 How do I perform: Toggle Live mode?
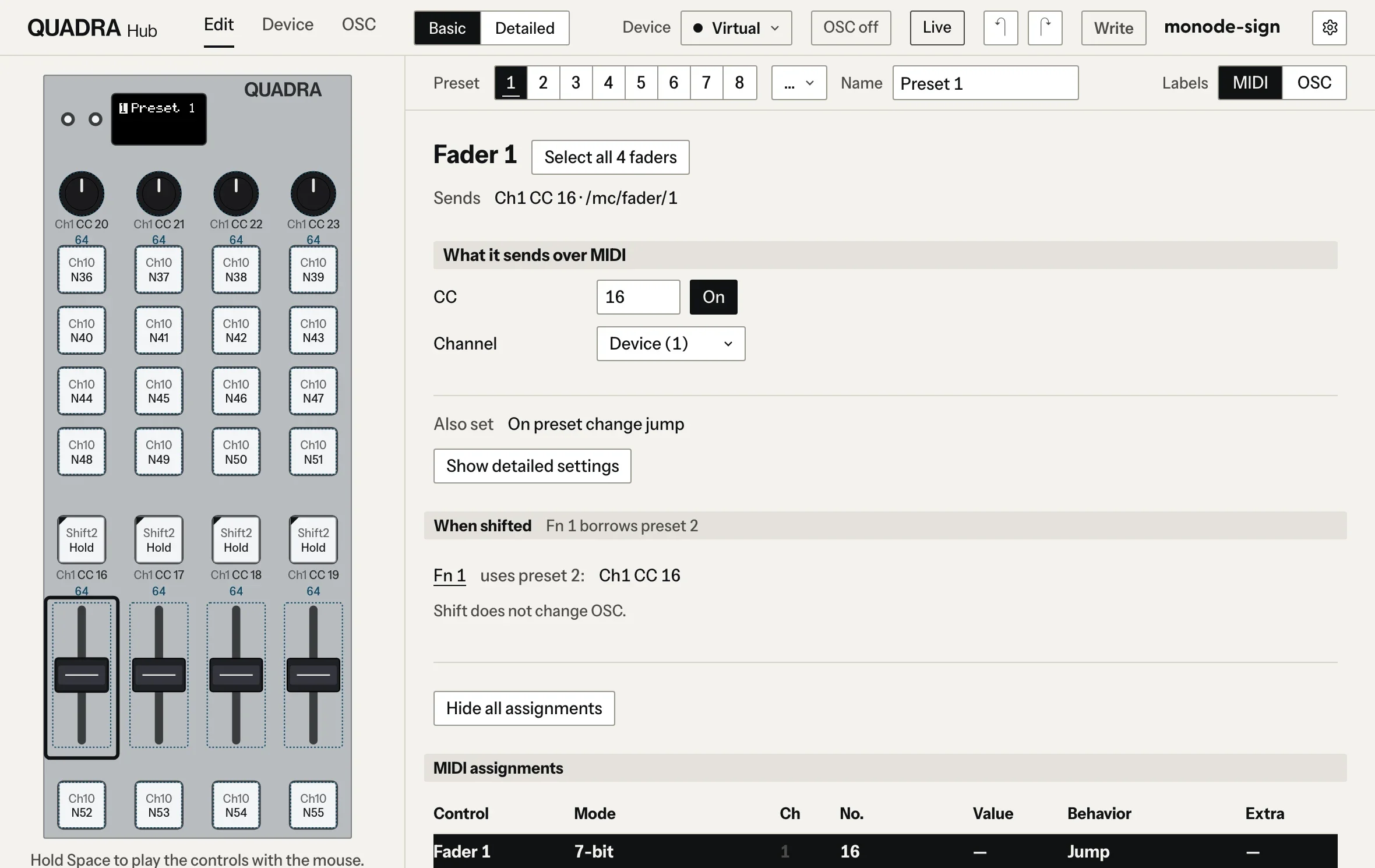tap(937, 27)
